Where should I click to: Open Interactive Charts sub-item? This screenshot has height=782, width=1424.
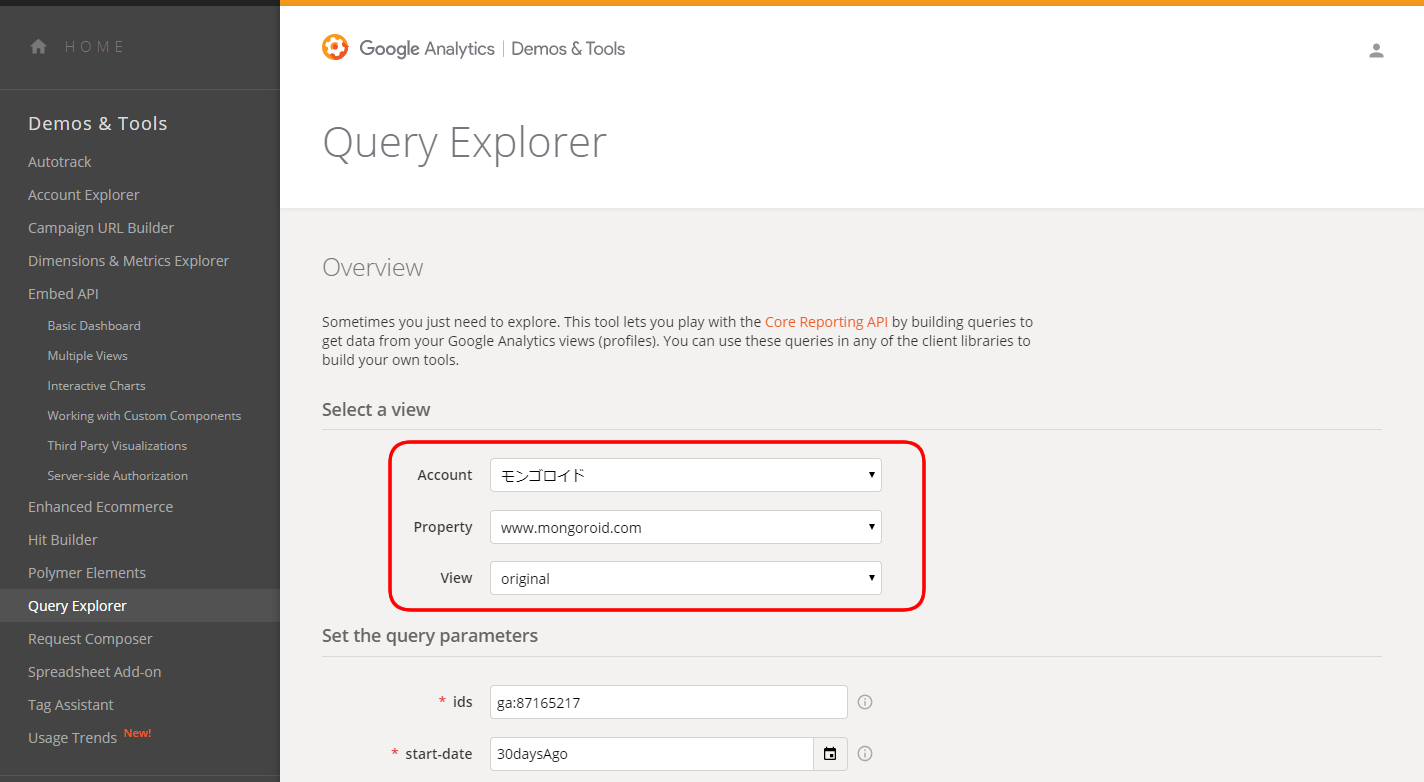[96, 386]
